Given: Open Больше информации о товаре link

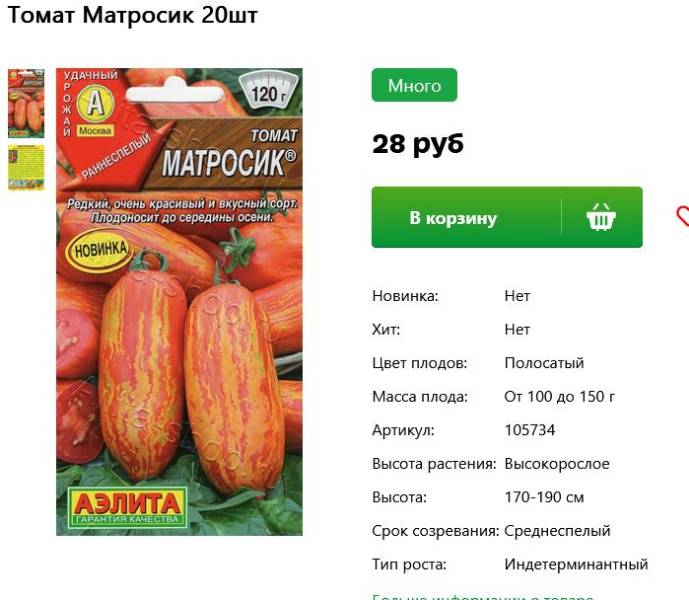Looking at the screenshot, I should [x=482, y=597].
